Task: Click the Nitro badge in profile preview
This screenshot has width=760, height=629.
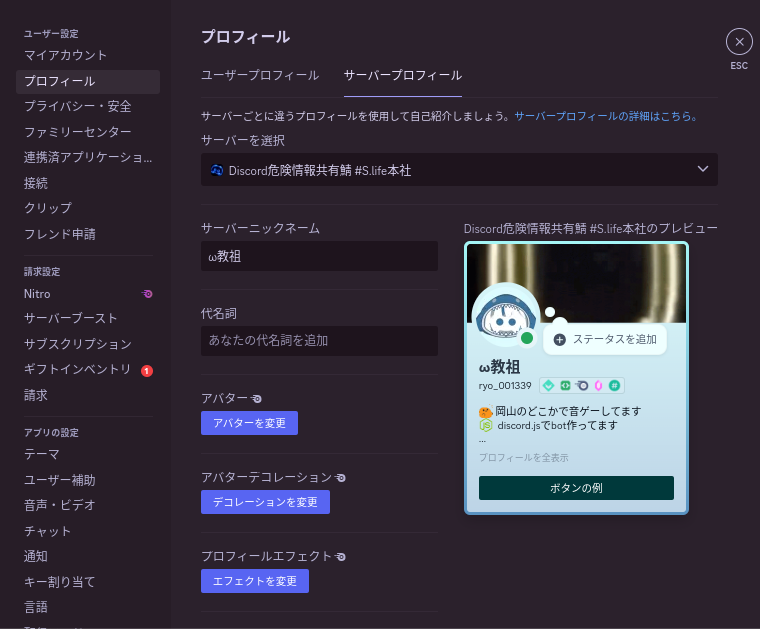Action: (x=581, y=385)
